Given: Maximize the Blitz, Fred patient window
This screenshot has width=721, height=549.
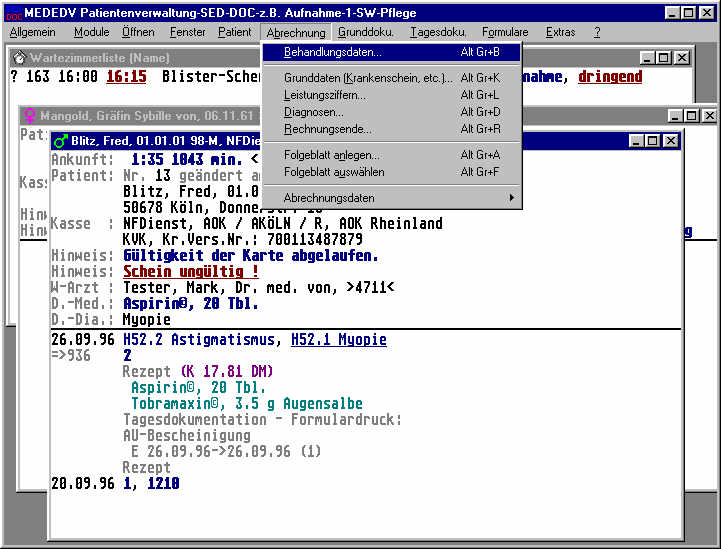Looking at the screenshot, I should [653, 141].
